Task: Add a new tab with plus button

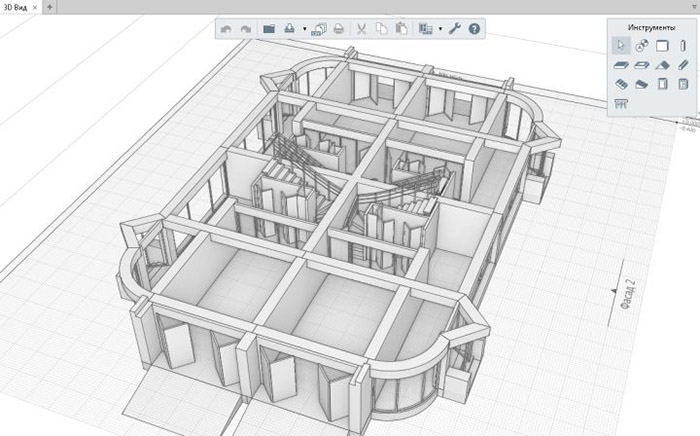Action: click(49, 6)
